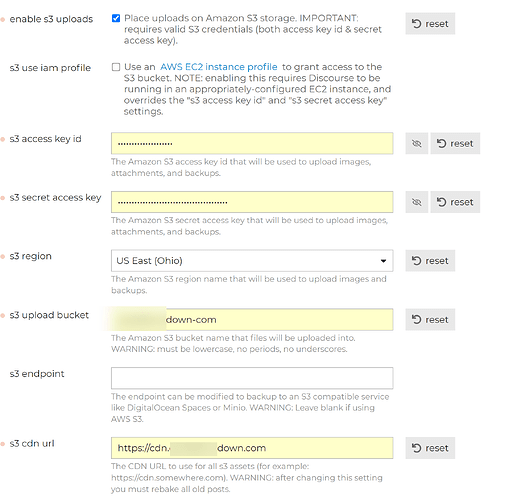Click into the s3 secret access key field
Screen dimensions: 513x500
click(x=252, y=202)
